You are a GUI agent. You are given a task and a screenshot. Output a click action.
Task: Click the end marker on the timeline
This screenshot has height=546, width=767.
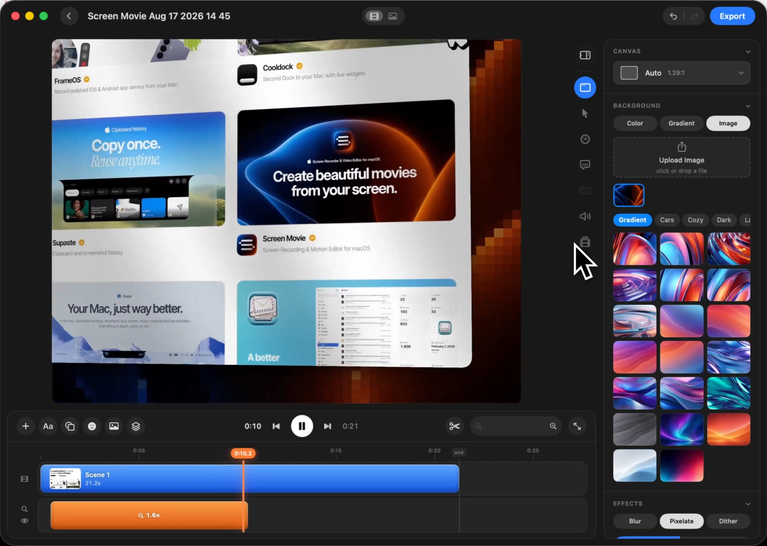(x=459, y=453)
